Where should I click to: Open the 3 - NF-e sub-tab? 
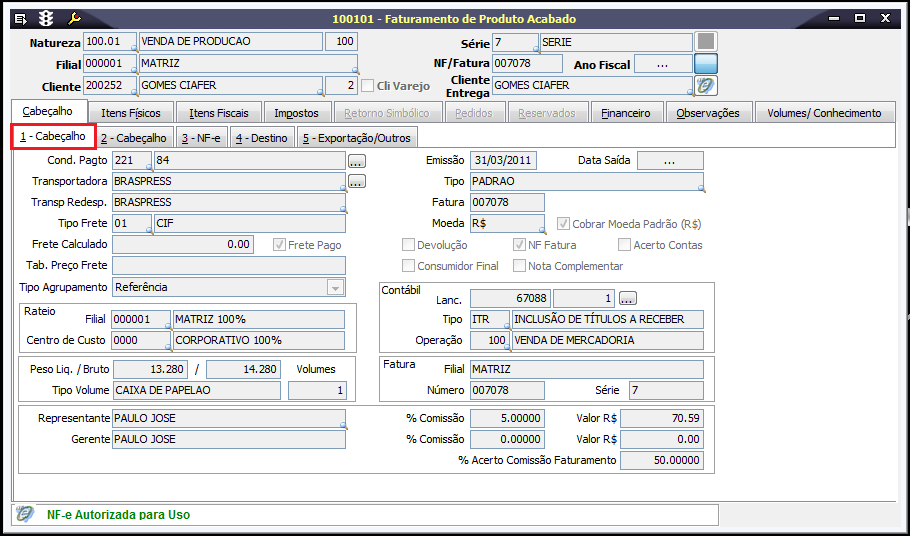click(202, 137)
